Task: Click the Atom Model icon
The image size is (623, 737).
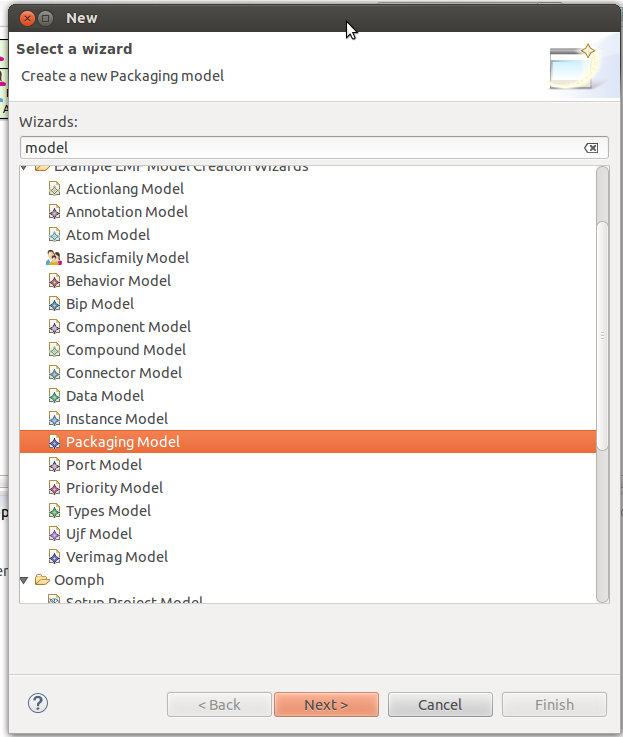Action: (54, 235)
